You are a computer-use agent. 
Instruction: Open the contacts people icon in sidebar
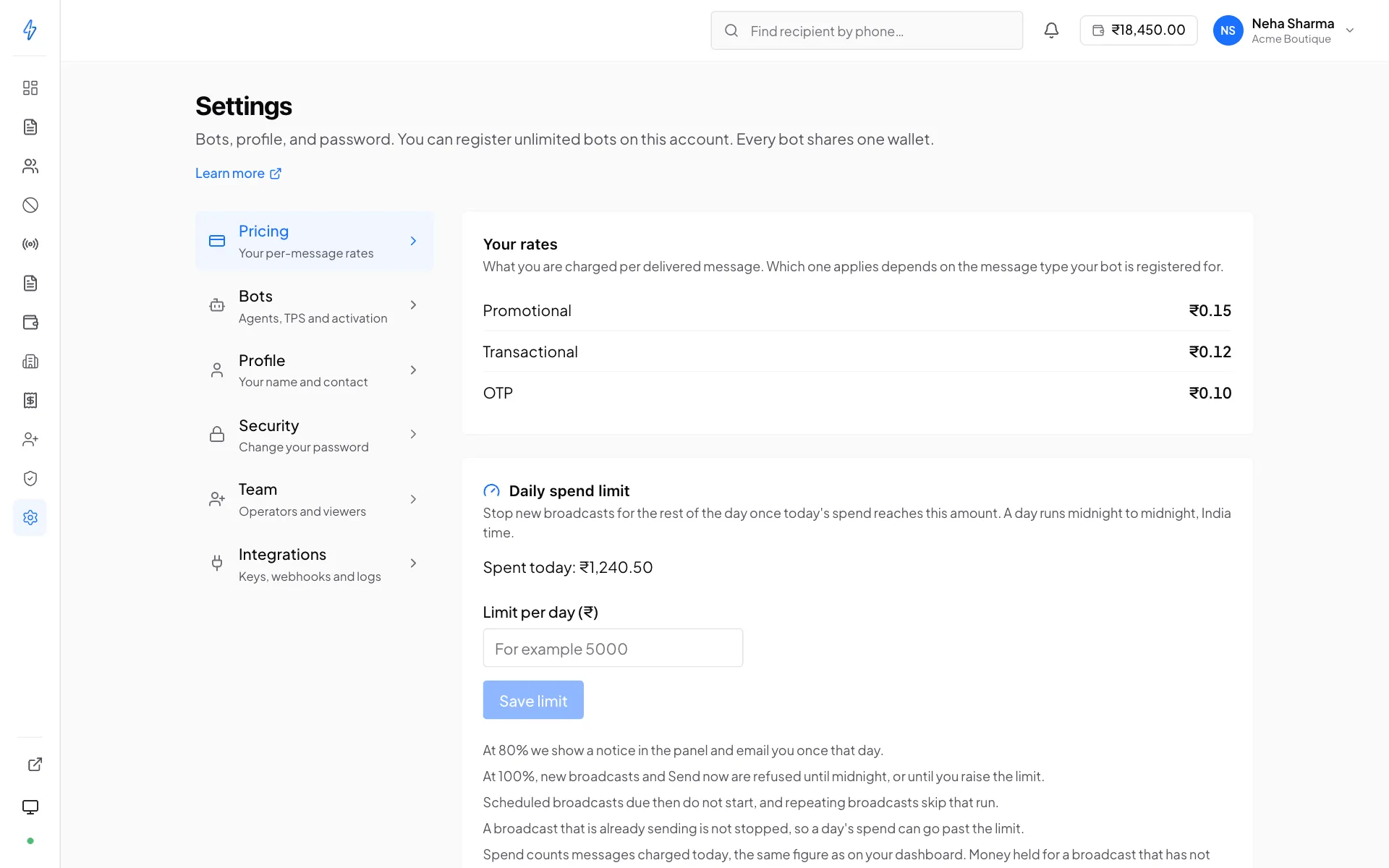pos(30,166)
